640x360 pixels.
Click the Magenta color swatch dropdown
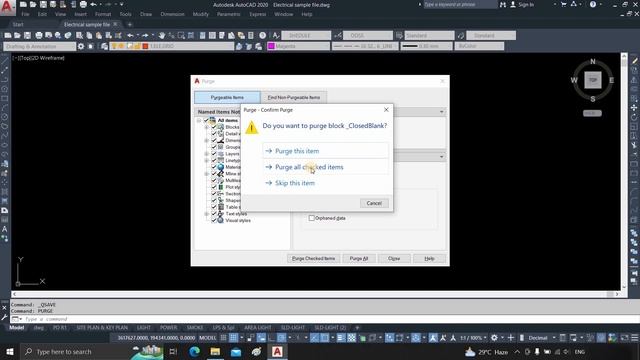coord(299,47)
